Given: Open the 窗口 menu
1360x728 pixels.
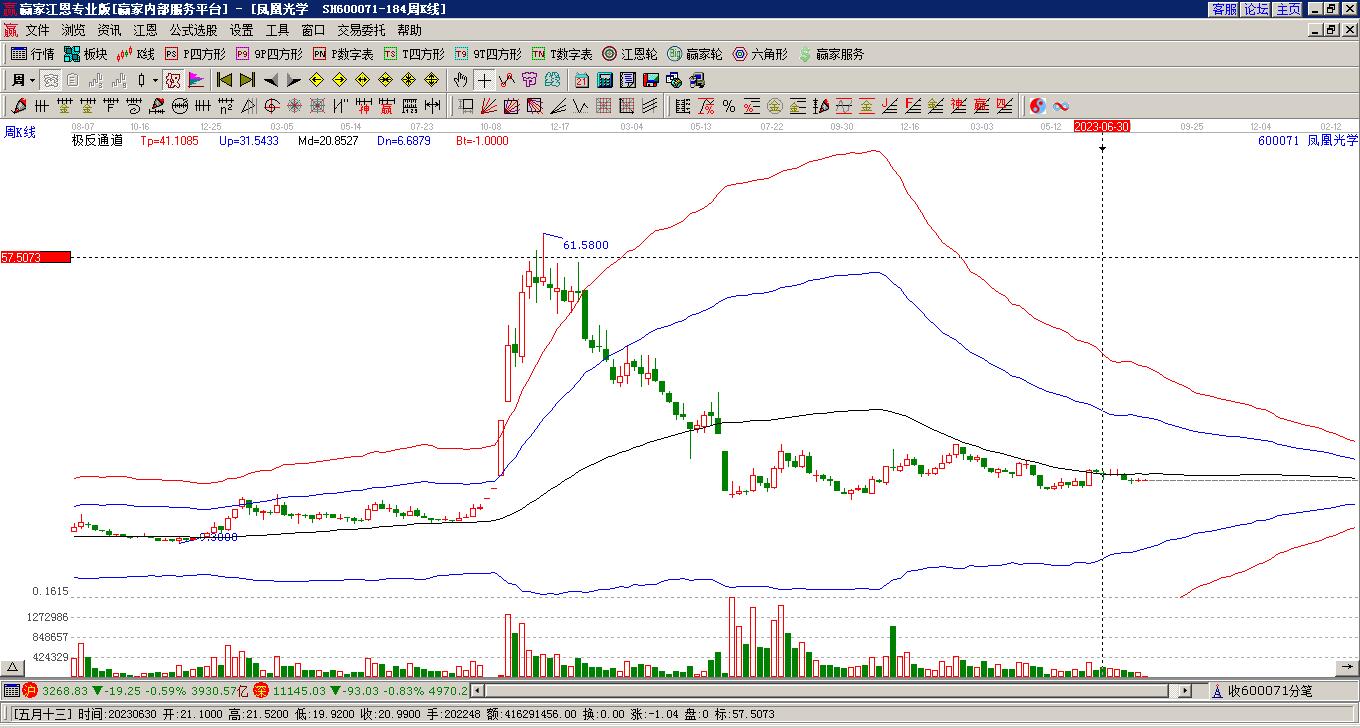Looking at the screenshot, I should [313, 31].
